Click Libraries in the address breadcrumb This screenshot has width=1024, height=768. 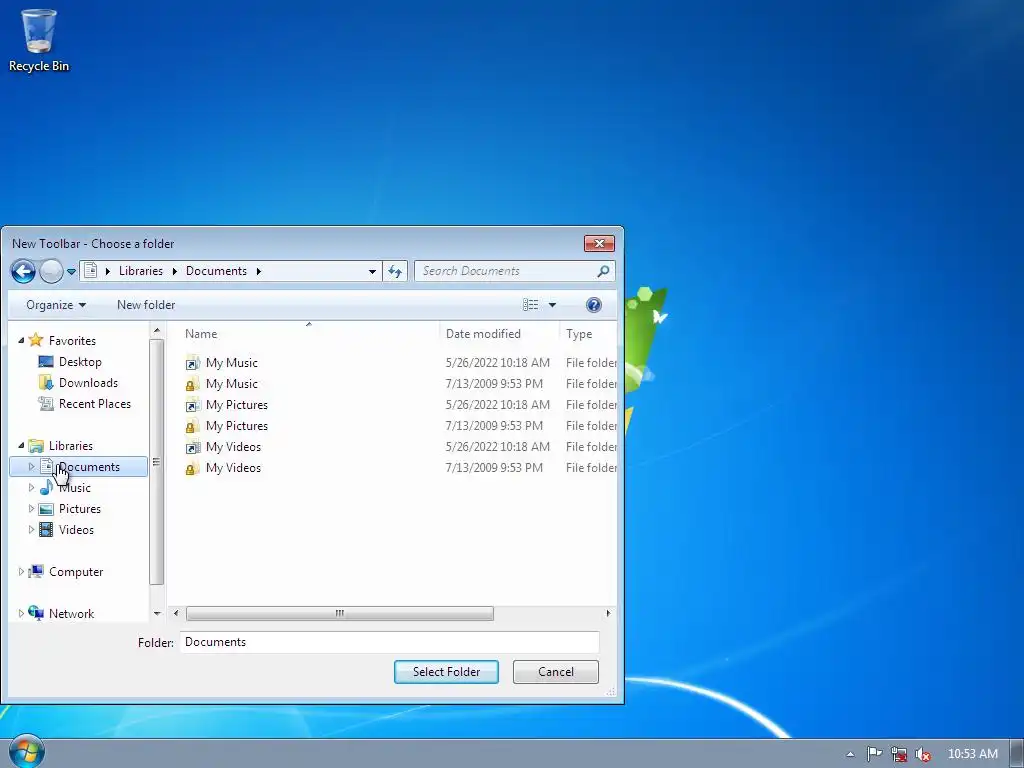(140, 271)
